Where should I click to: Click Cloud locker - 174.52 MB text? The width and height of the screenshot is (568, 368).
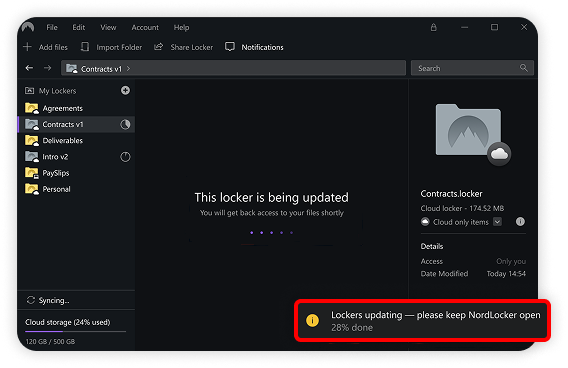(x=462, y=208)
